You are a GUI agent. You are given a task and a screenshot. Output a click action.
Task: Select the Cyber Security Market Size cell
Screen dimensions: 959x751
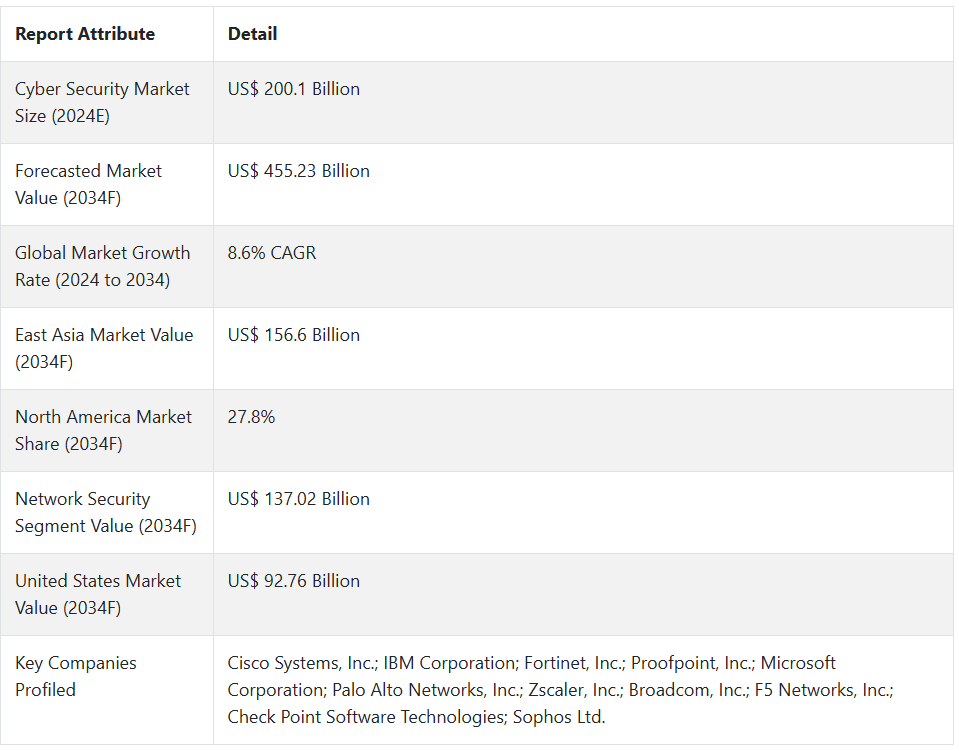(x=102, y=102)
